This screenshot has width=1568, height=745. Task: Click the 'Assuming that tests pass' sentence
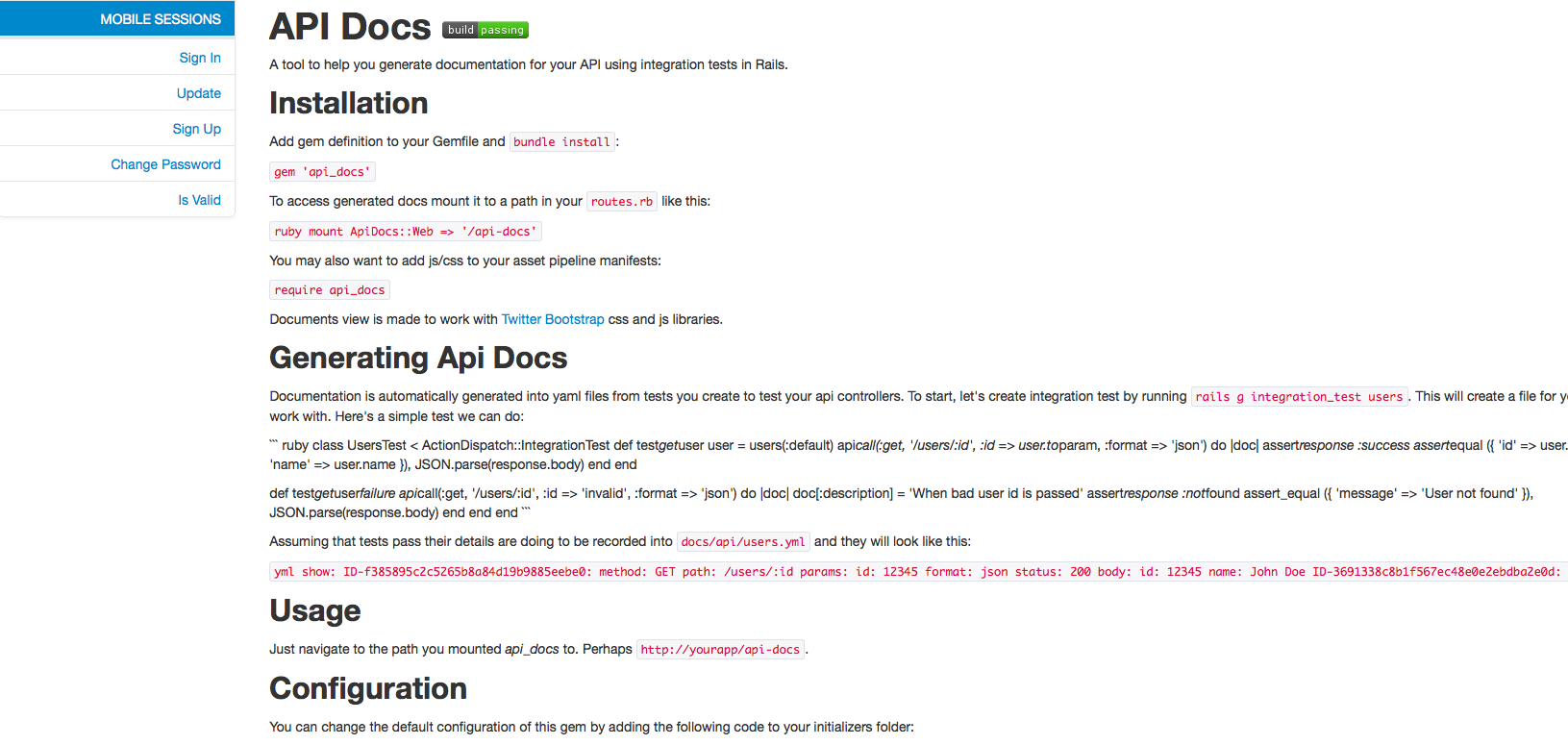pos(620,541)
